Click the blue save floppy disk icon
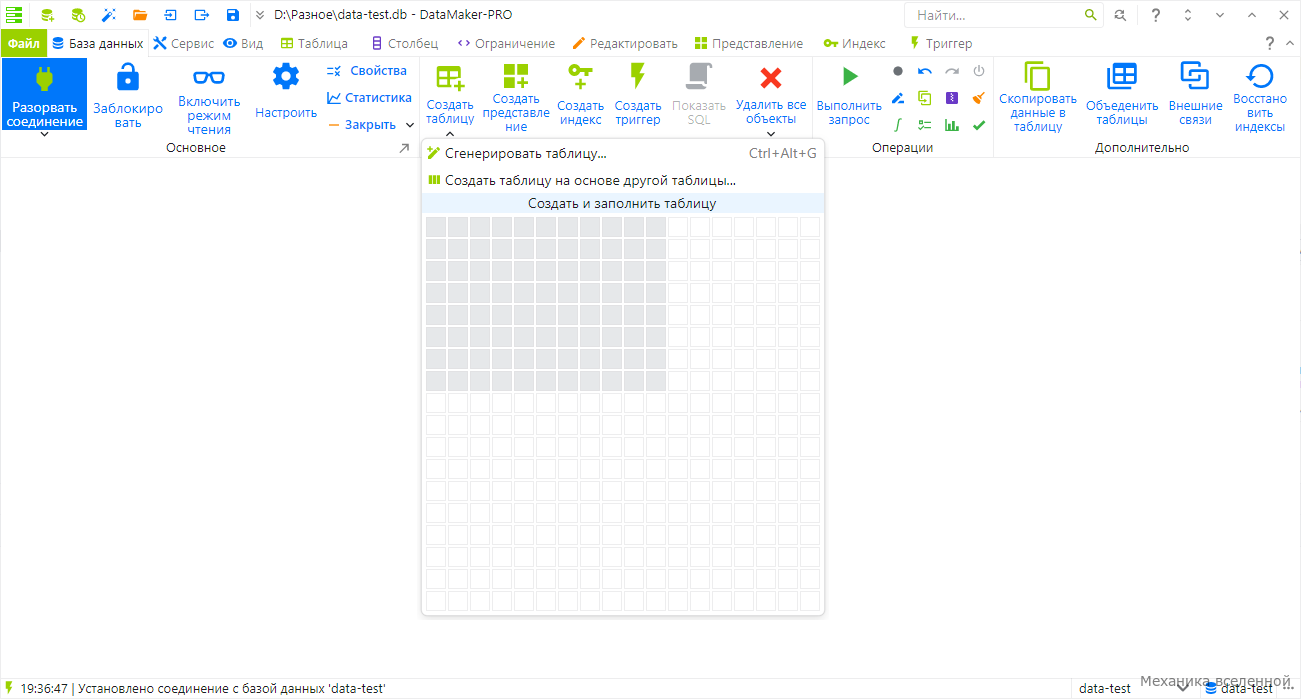Image resolution: width=1301 pixels, height=699 pixels. [x=233, y=15]
